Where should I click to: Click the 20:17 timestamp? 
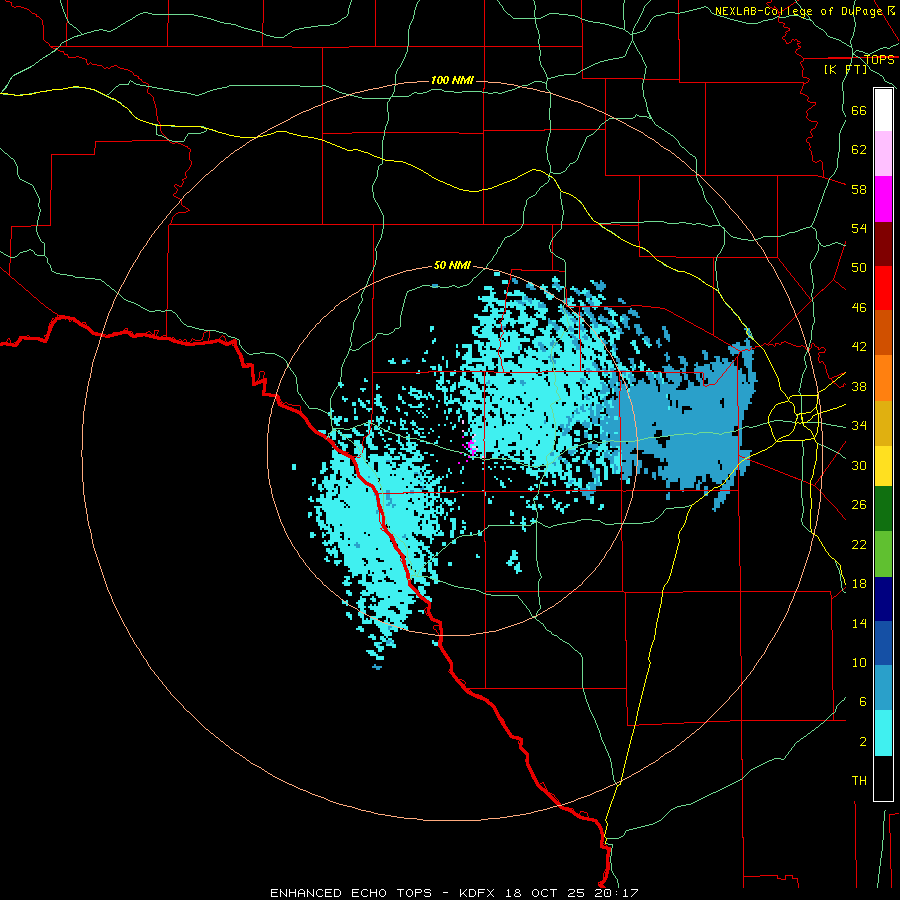click(x=616, y=893)
